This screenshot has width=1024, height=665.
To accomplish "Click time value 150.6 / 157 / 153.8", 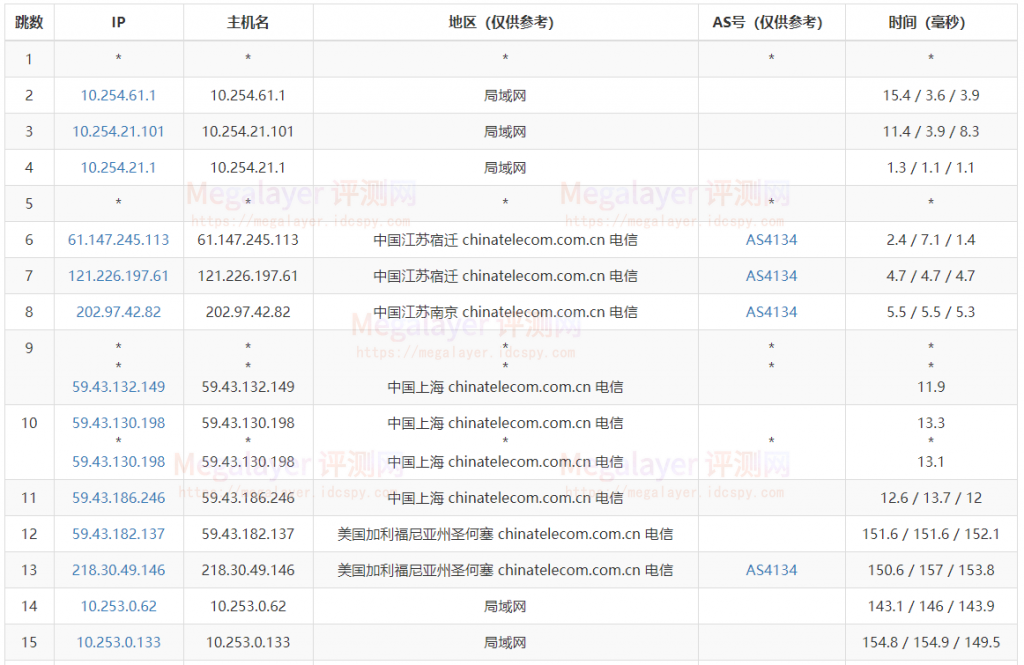I will pos(931,570).
